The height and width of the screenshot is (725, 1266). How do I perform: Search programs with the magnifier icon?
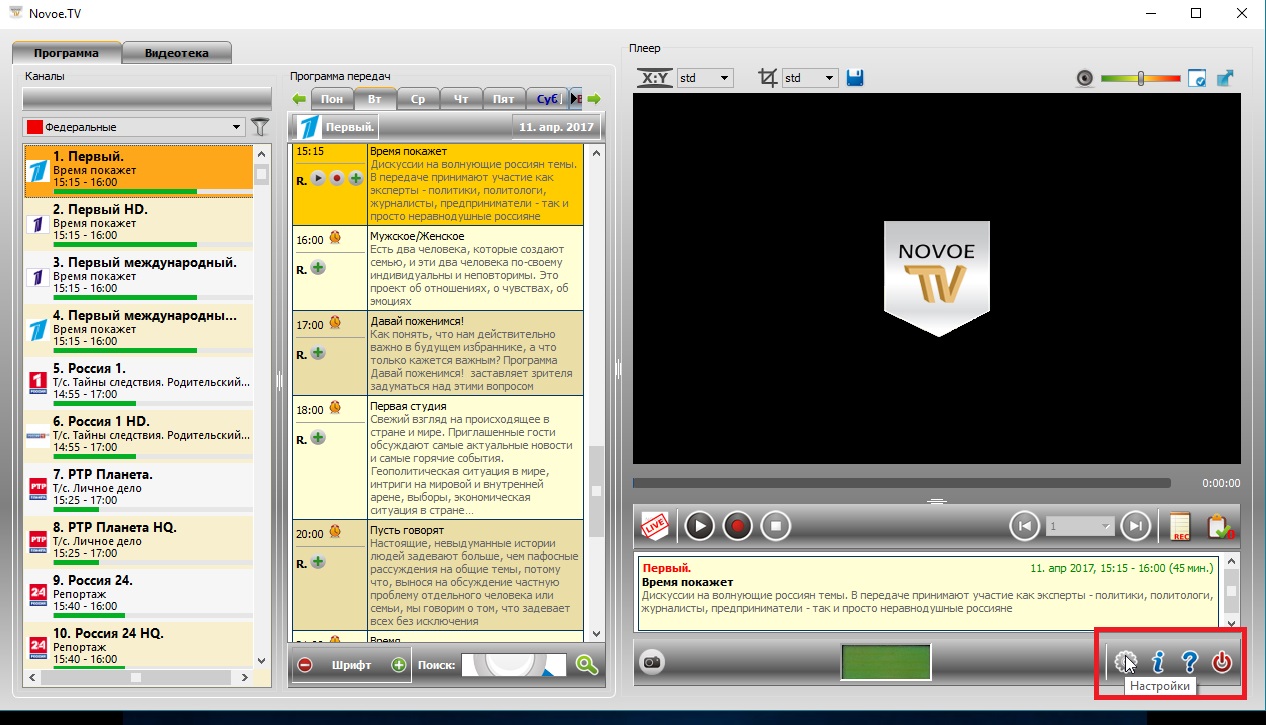587,665
